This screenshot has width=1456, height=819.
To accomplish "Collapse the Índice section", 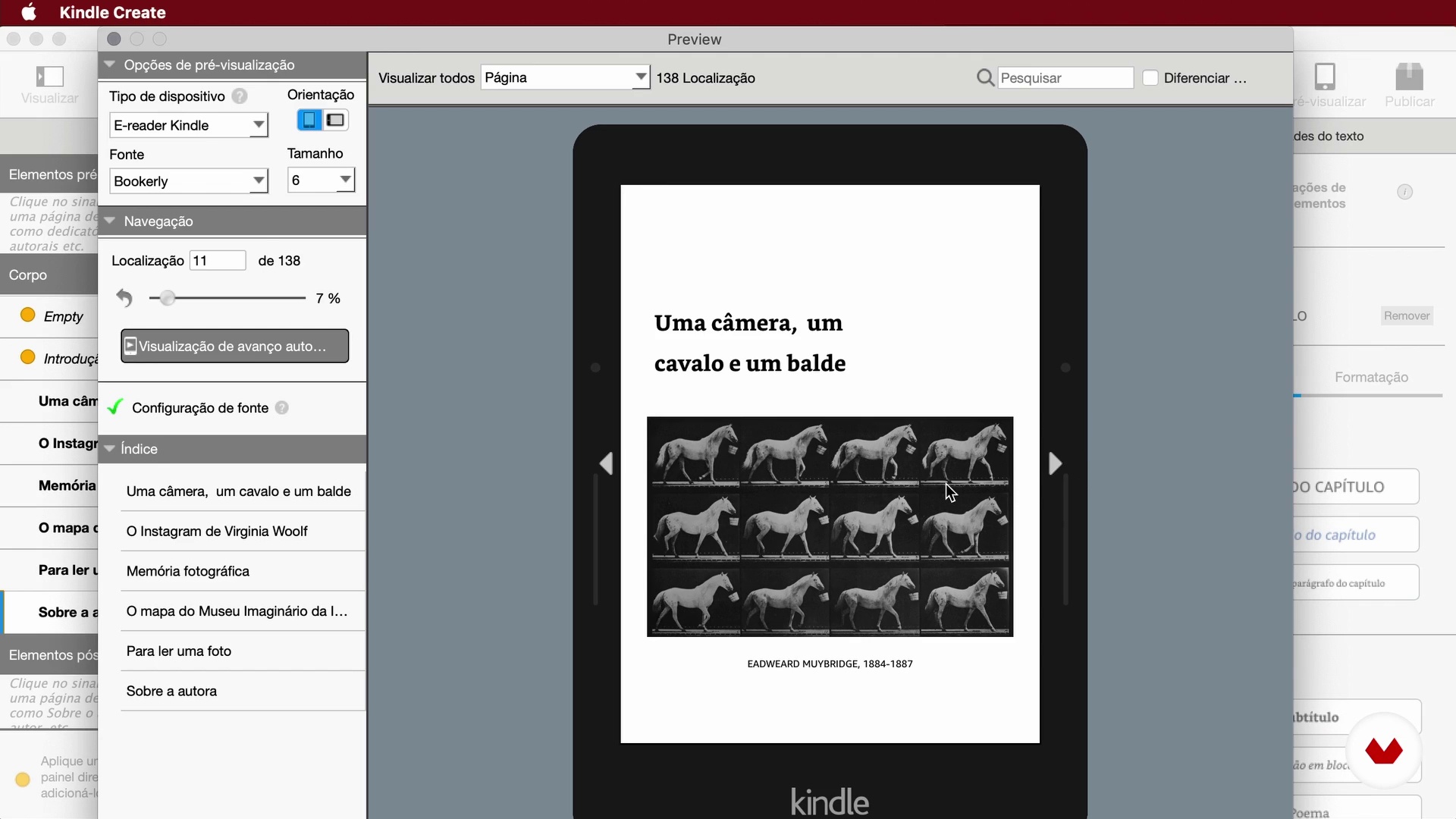I will click(x=110, y=448).
